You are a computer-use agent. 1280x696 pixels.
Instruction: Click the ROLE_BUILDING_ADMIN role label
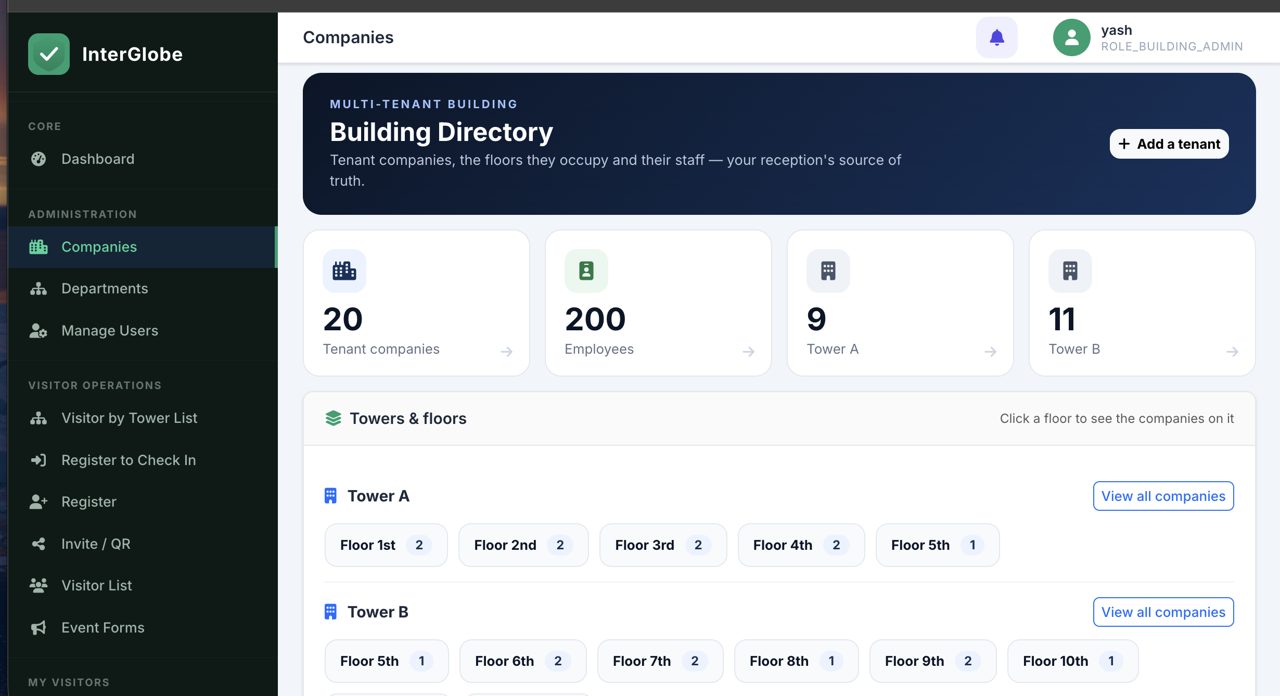click(x=1172, y=47)
